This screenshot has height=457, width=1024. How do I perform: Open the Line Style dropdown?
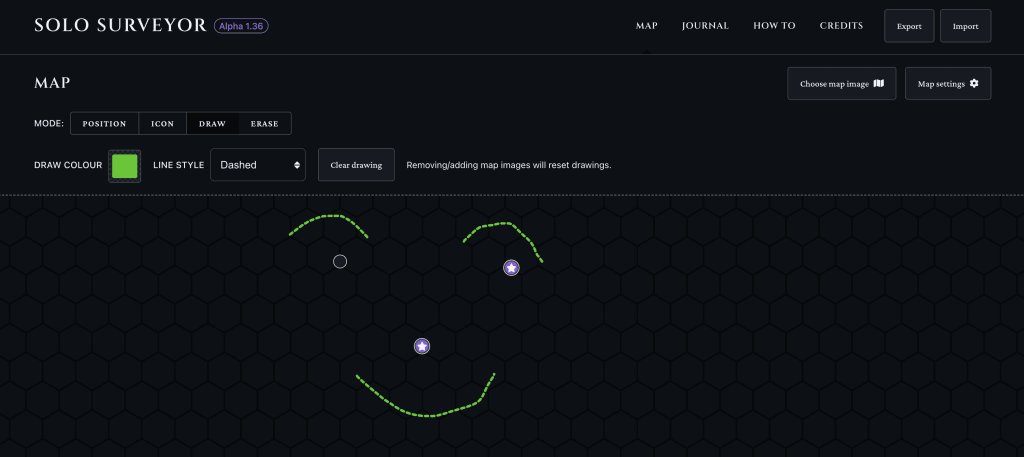257,165
